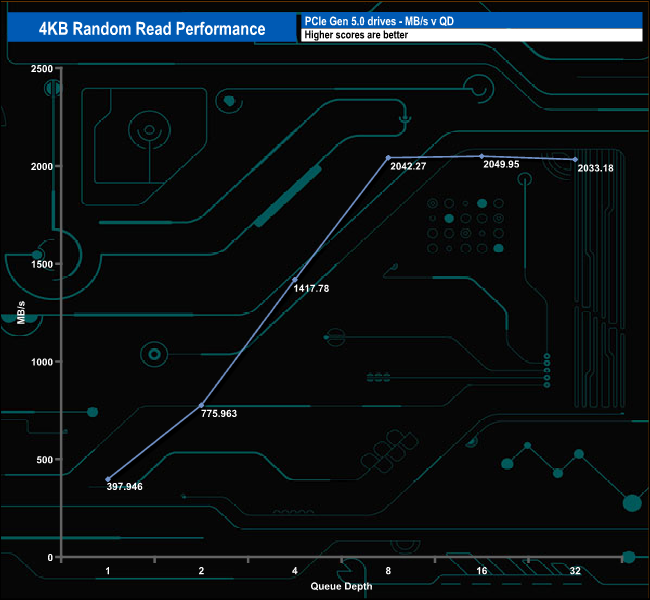The height and width of the screenshot is (600, 650).
Task: Click the MB/s vertical axis title
Action: (21, 311)
